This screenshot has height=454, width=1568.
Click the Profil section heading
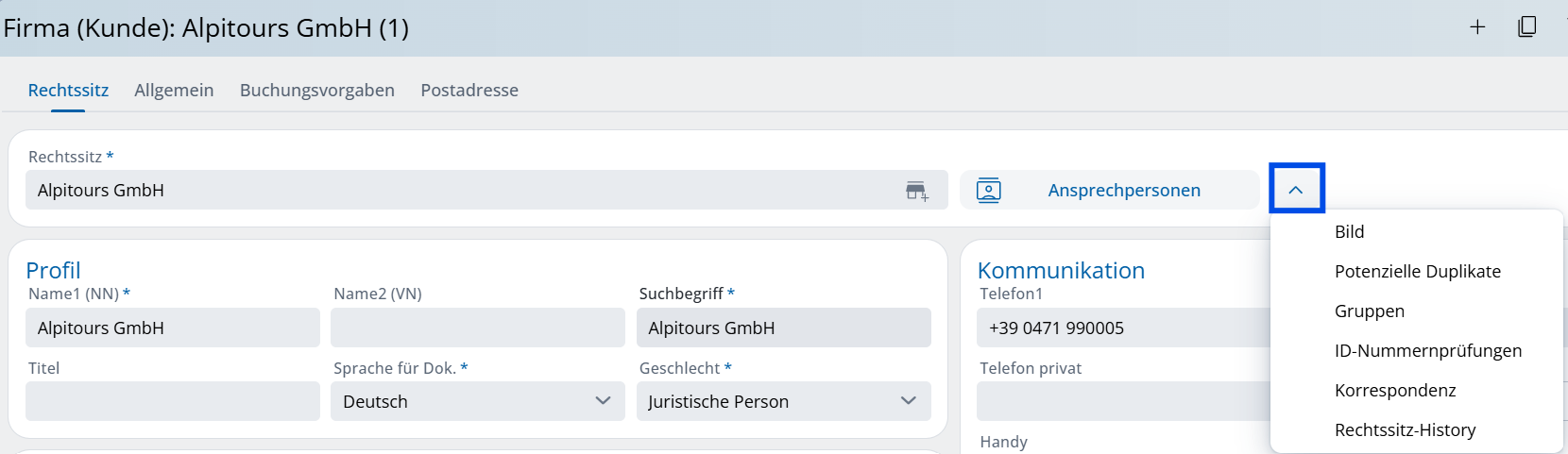53,270
